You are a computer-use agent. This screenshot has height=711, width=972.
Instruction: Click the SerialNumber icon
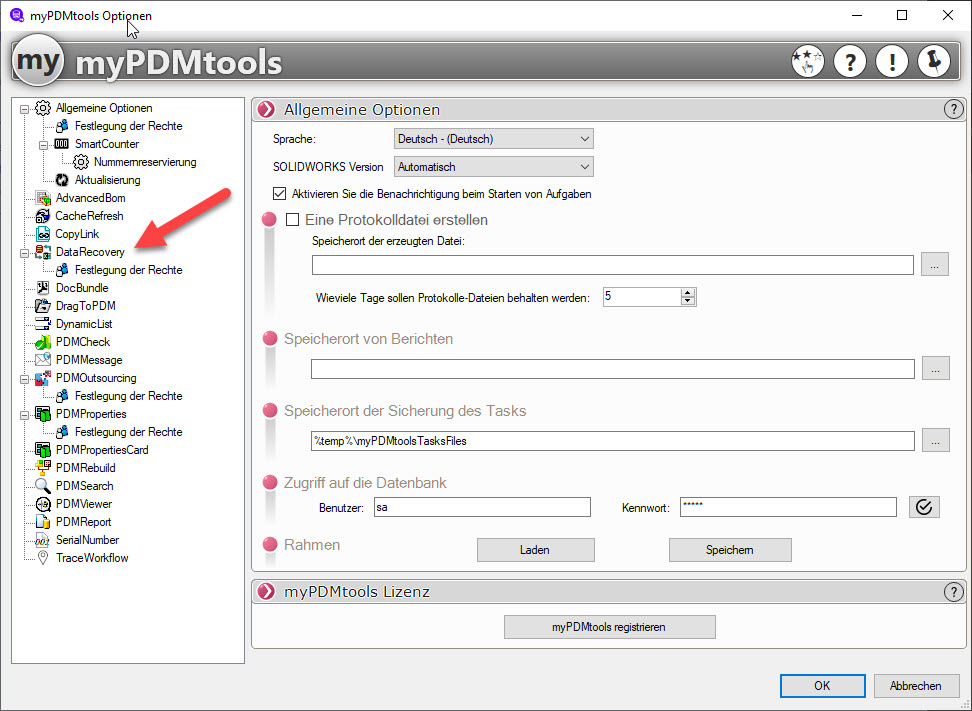pos(43,539)
